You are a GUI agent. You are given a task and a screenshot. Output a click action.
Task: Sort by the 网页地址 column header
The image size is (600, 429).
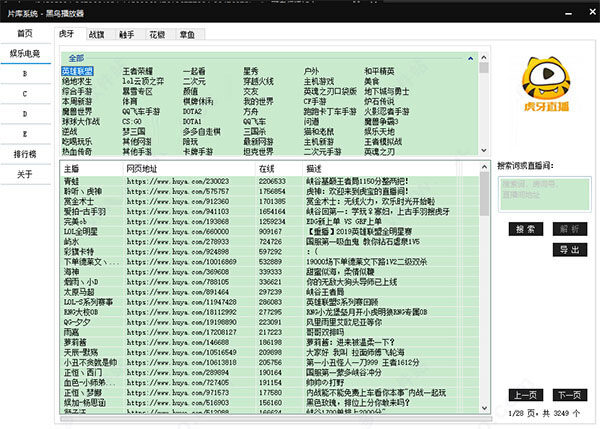point(189,168)
